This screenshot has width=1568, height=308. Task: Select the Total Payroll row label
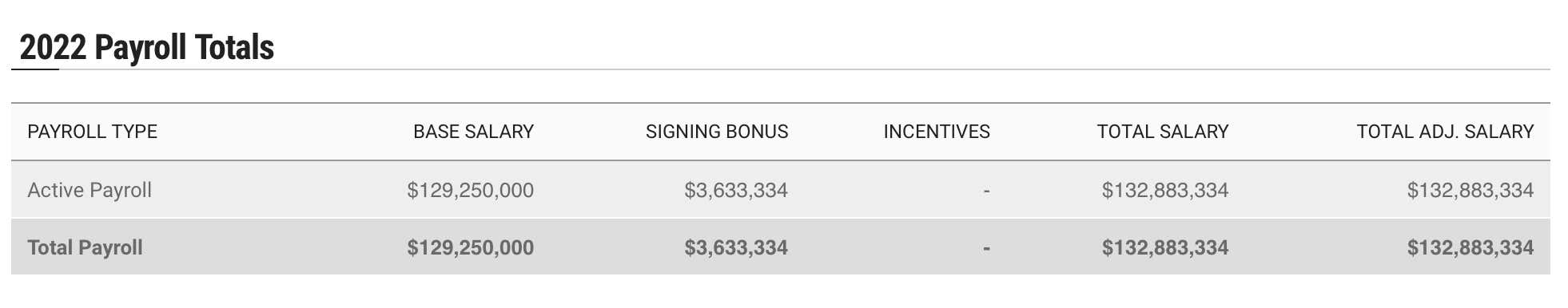85,247
